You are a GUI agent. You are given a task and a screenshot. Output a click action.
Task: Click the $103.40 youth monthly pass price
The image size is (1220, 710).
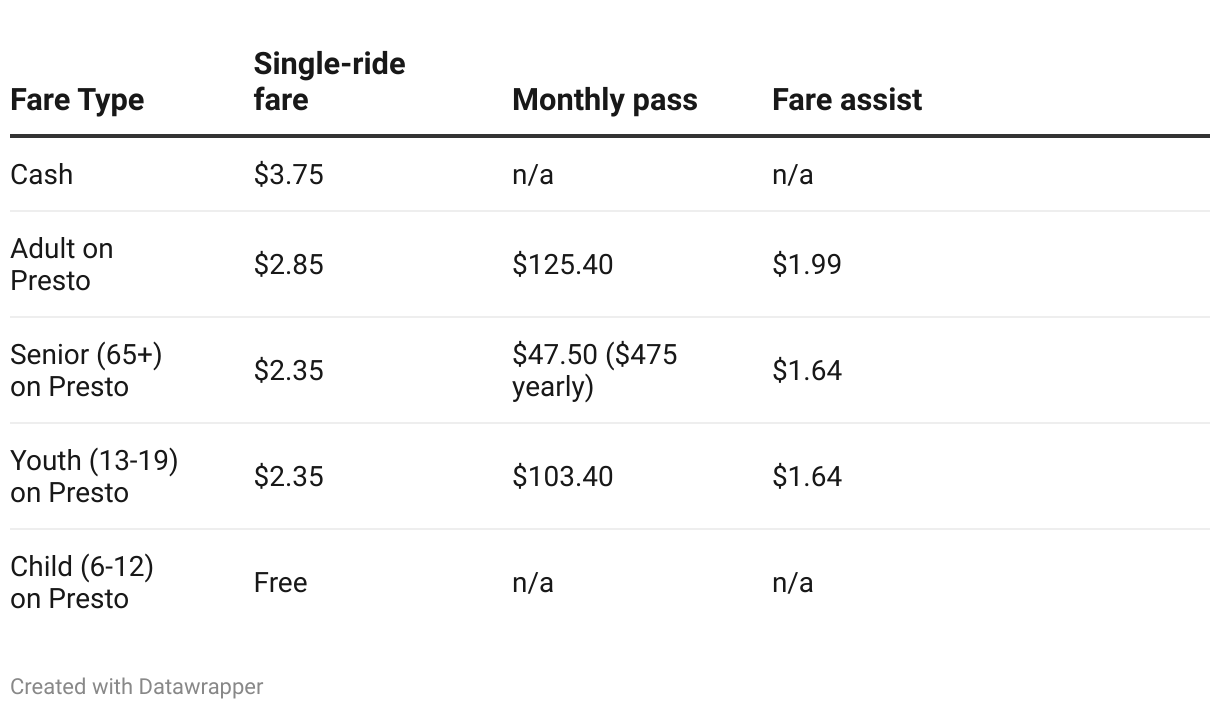tap(562, 477)
